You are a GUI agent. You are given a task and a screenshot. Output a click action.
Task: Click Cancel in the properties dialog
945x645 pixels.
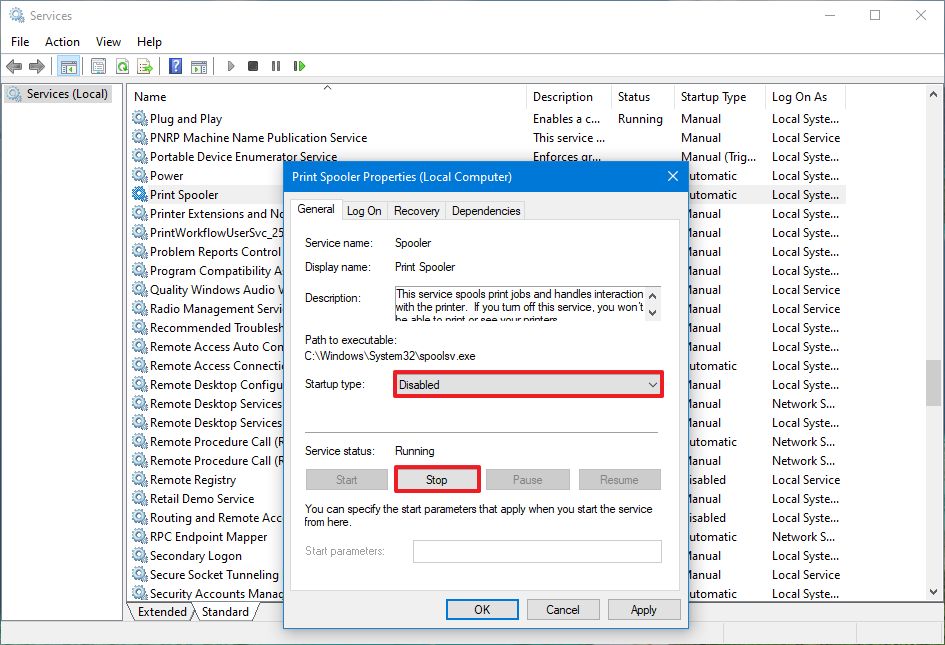coord(562,609)
